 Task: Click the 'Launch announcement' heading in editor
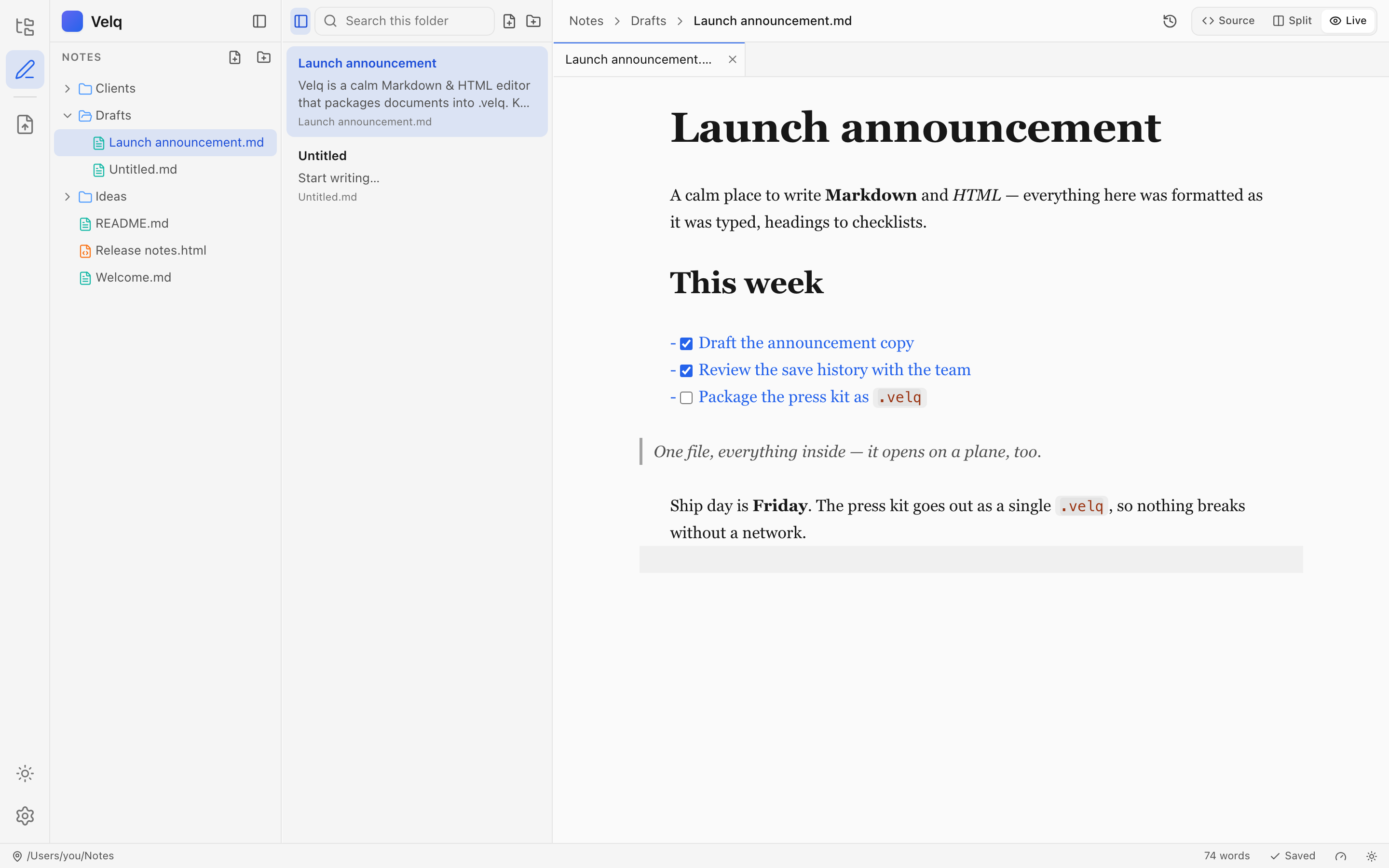[915, 127]
